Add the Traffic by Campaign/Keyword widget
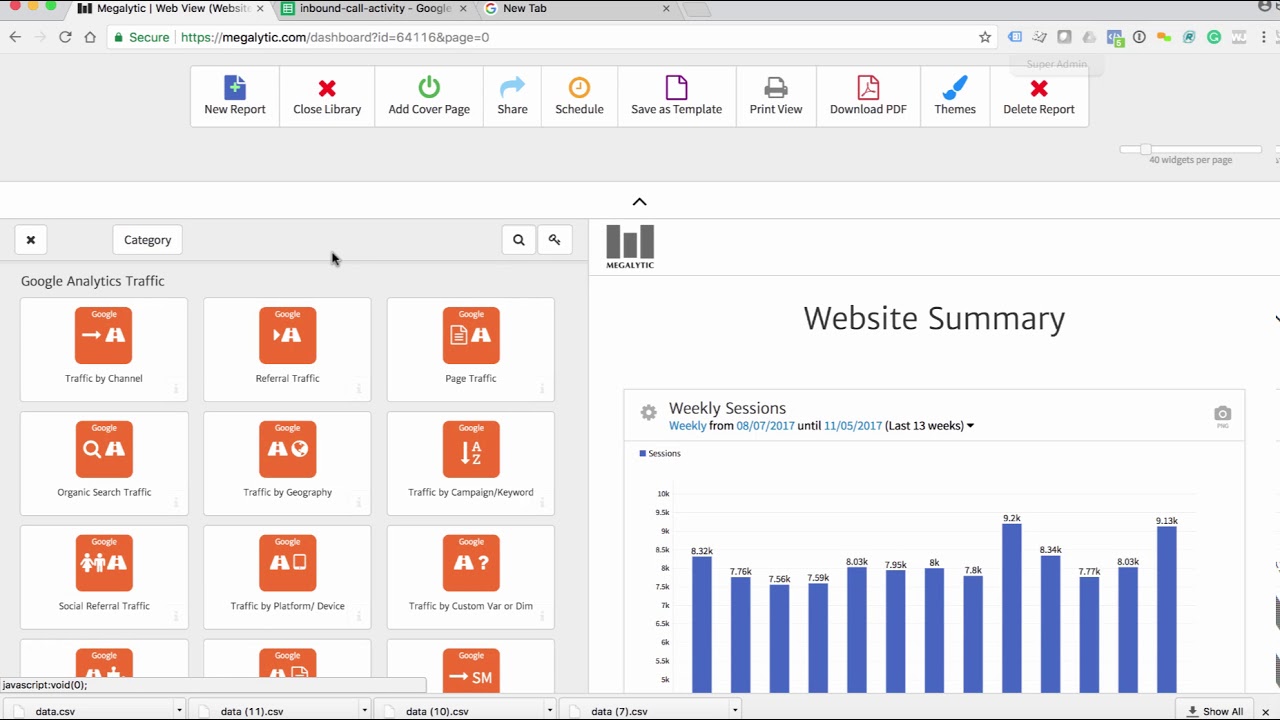Viewport: 1280px width, 720px height. 471,463
